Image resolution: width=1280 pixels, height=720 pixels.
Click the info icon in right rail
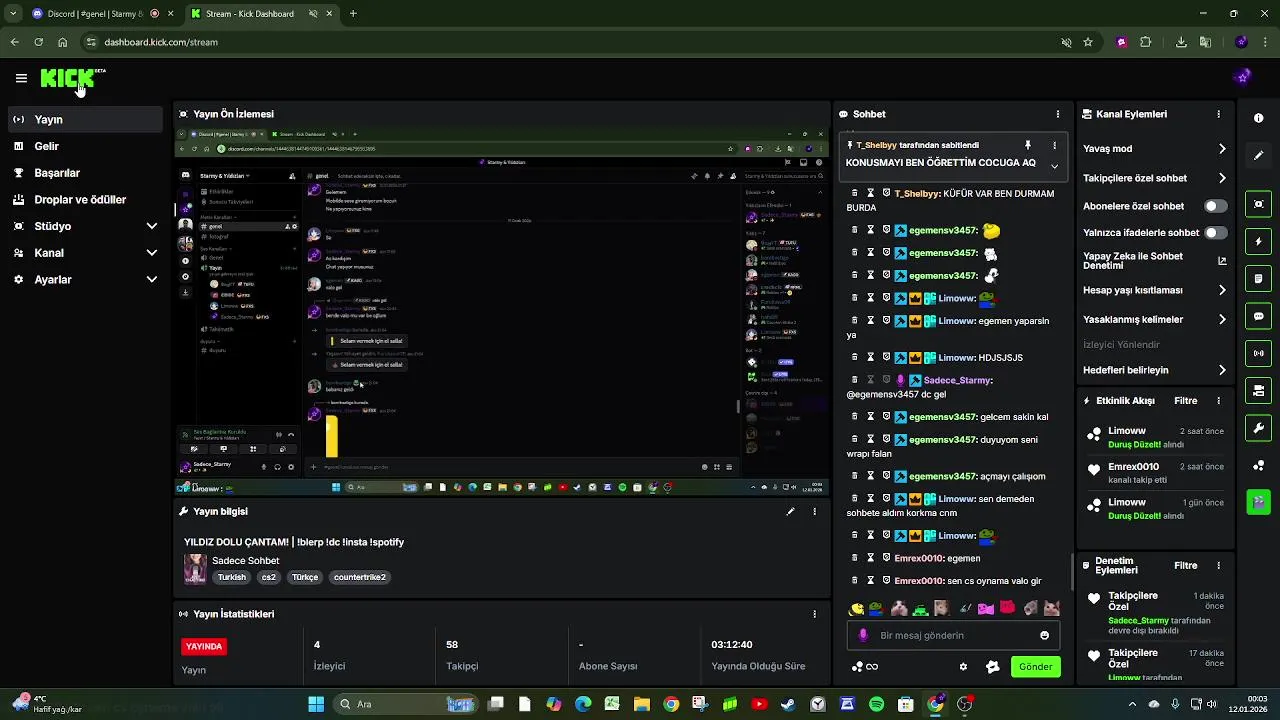[x=1258, y=118]
